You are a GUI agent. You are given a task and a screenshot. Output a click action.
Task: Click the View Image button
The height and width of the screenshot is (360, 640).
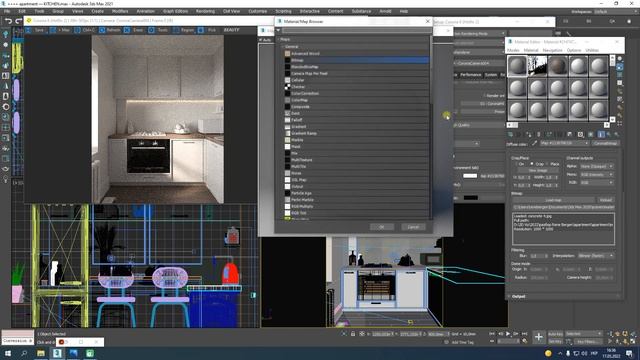(x=538, y=170)
